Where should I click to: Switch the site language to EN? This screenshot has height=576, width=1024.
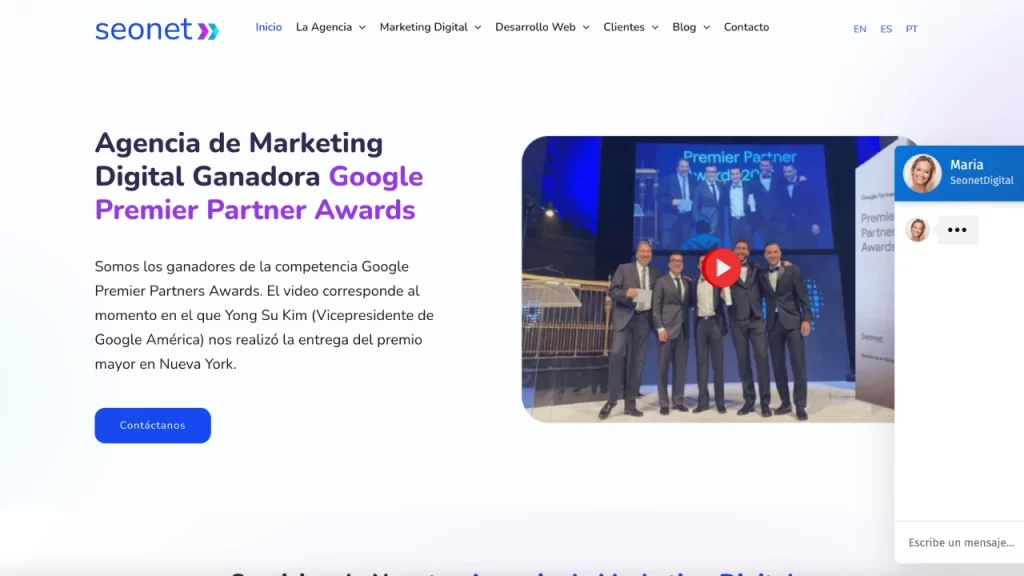859,29
